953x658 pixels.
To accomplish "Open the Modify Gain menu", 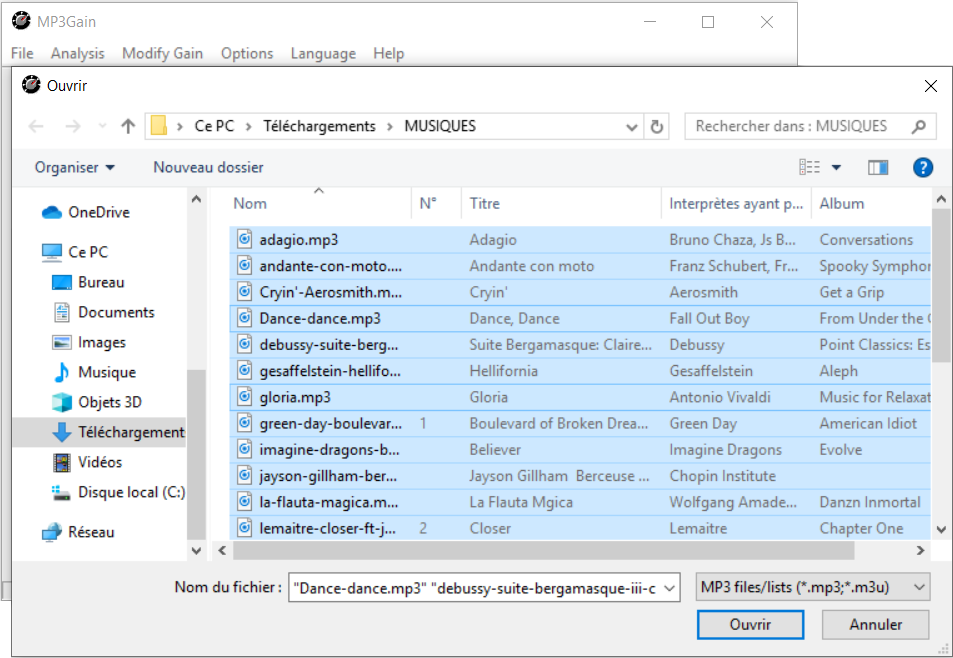I will [x=162, y=53].
